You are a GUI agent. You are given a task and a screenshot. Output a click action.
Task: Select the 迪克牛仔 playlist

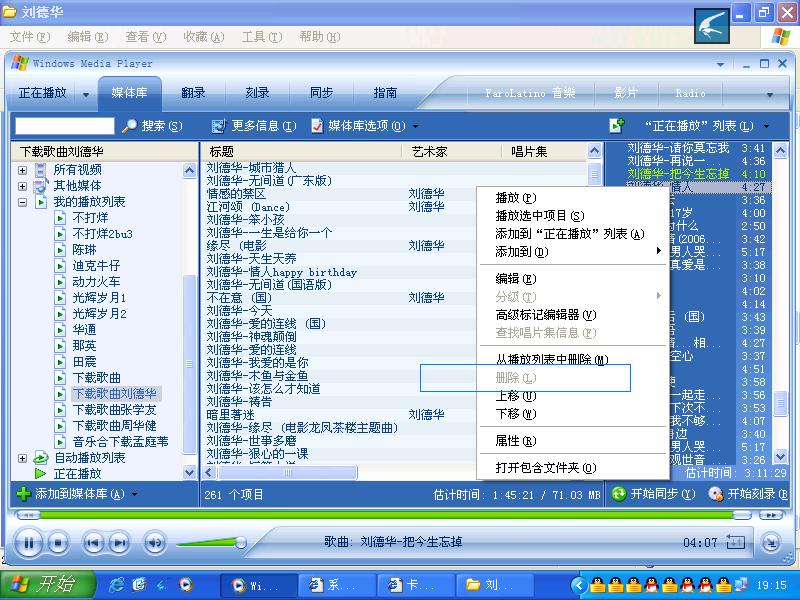pos(96,266)
